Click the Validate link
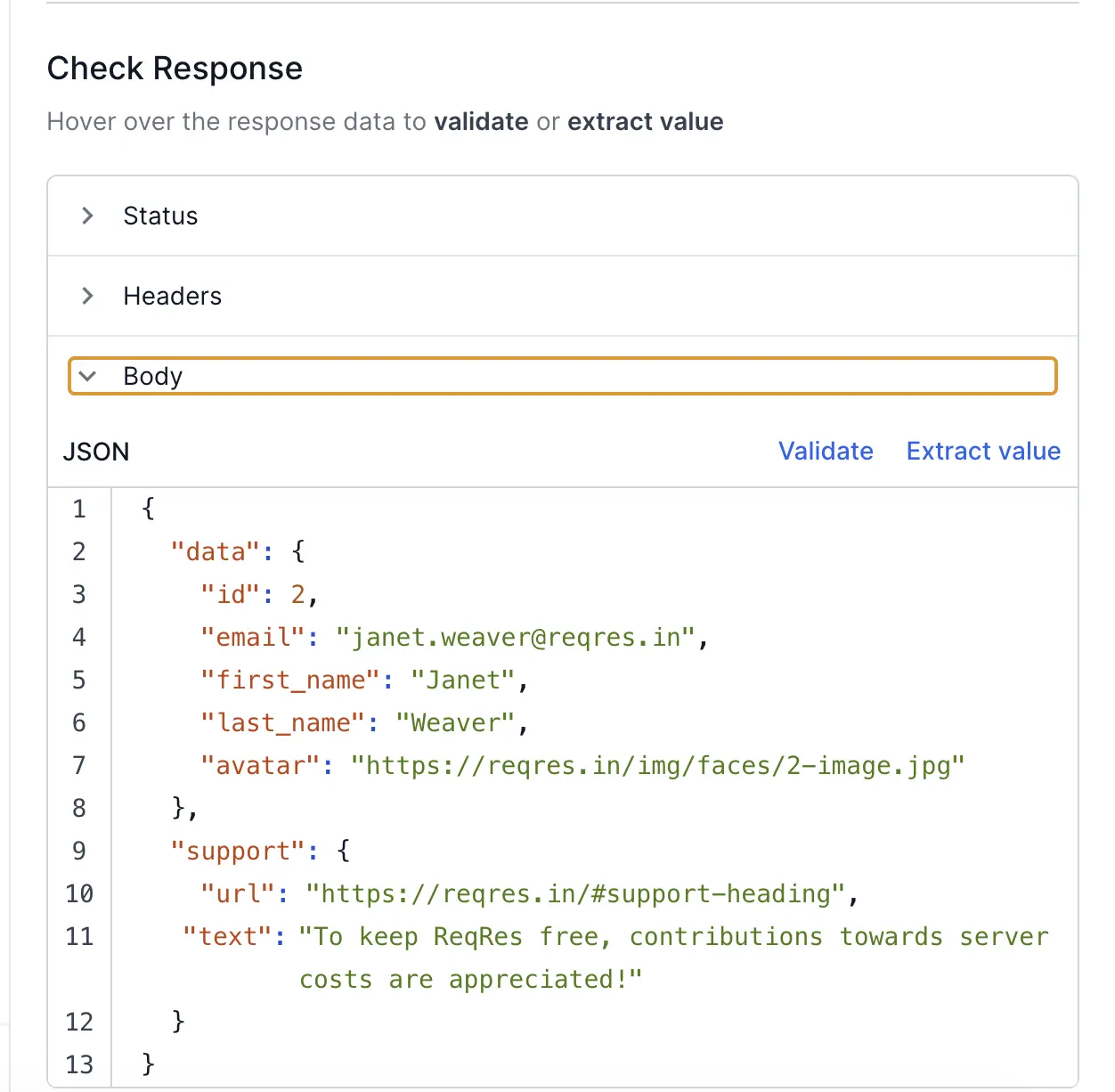This screenshot has width=1115, height=1092. 826,452
